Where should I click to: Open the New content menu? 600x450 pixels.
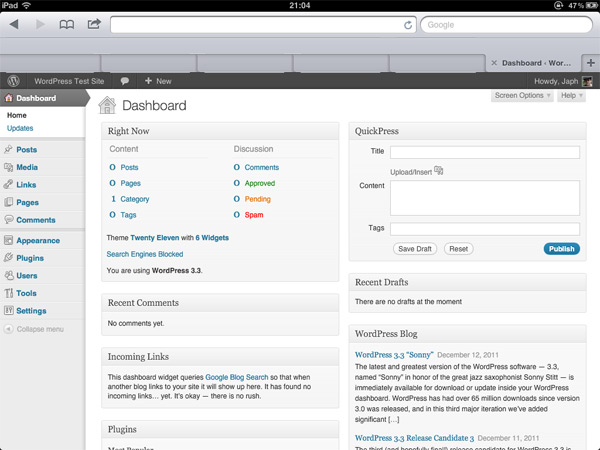pos(158,81)
